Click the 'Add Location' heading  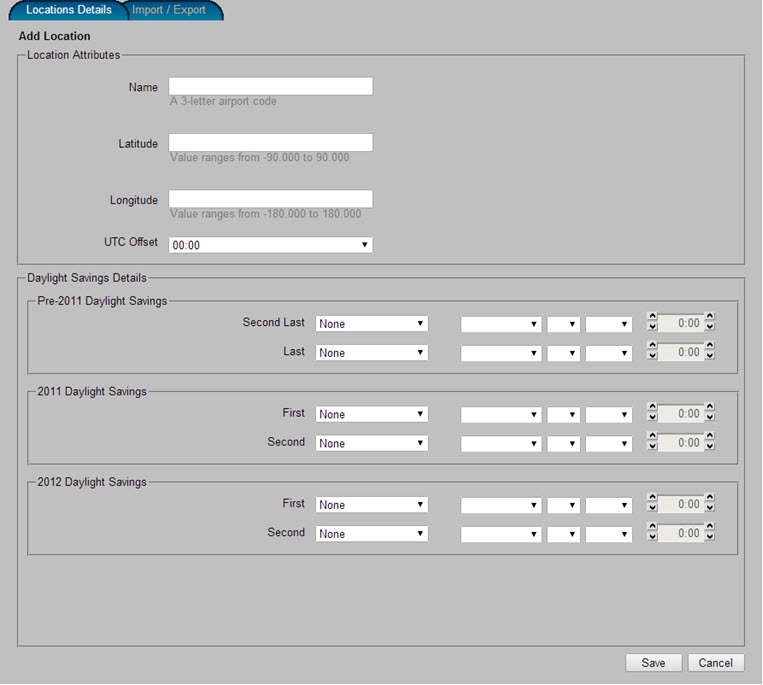(54, 36)
